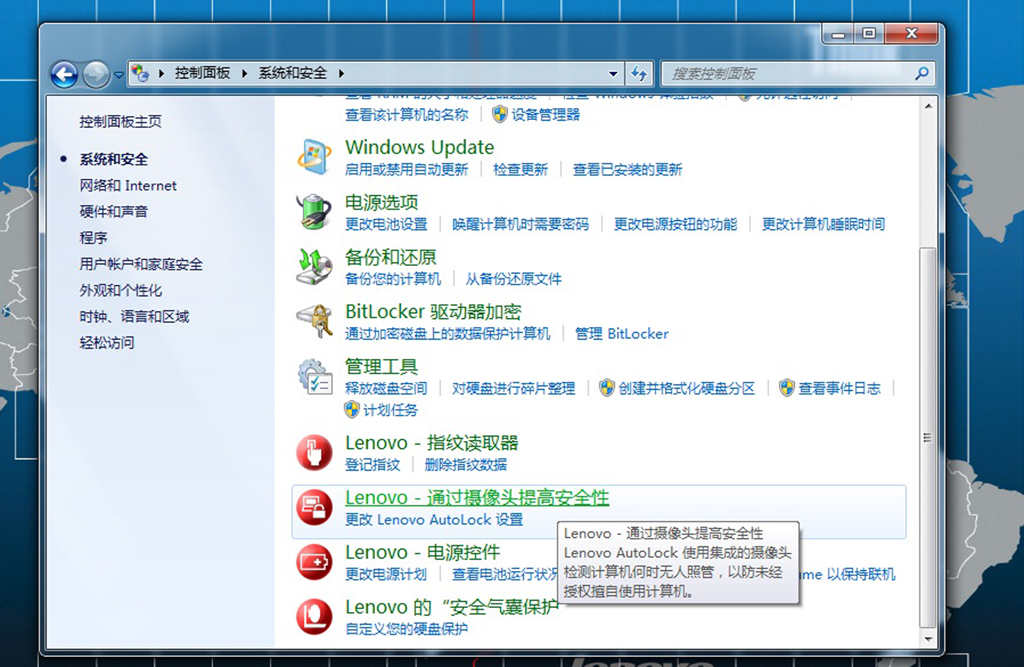Image resolution: width=1024 pixels, height=667 pixels.
Task: Open 控制面板主页 in the sidebar
Action: (x=120, y=122)
